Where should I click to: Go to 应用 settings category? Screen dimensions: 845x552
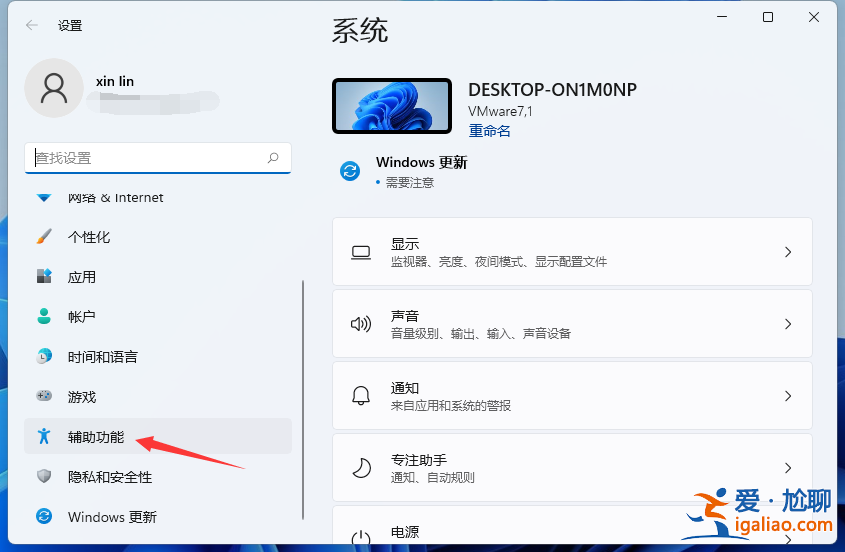coord(158,277)
